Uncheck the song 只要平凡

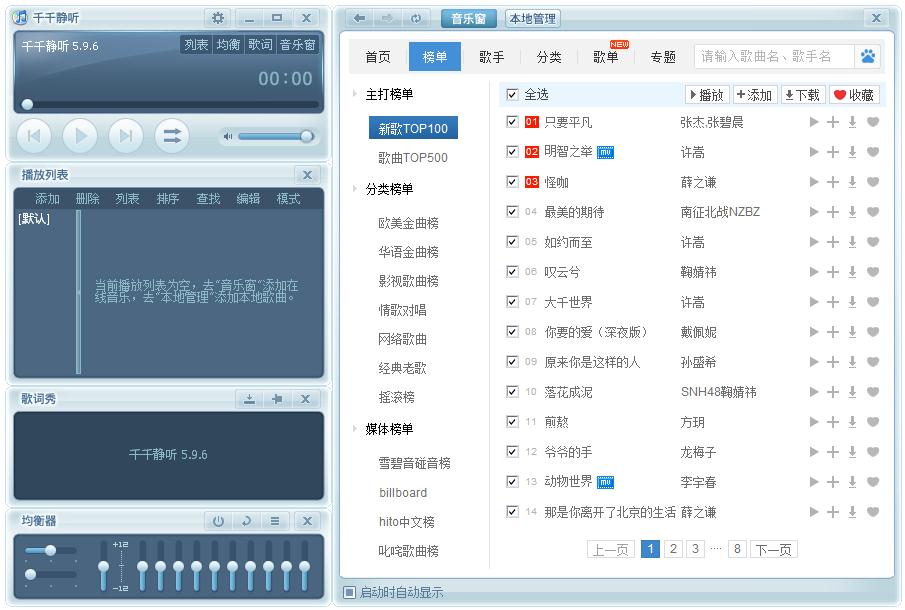(512, 122)
